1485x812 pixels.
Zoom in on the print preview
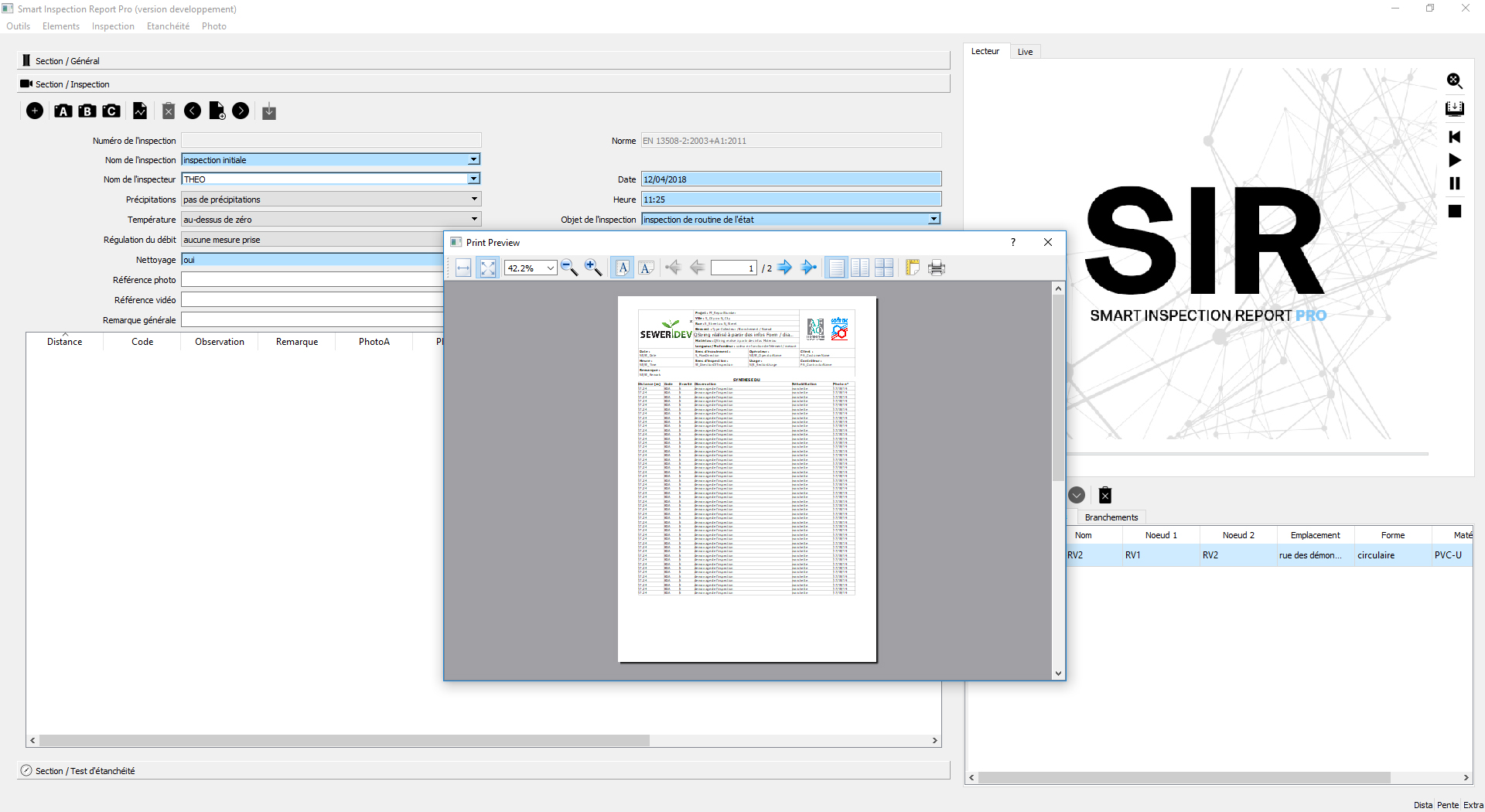coord(593,268)
